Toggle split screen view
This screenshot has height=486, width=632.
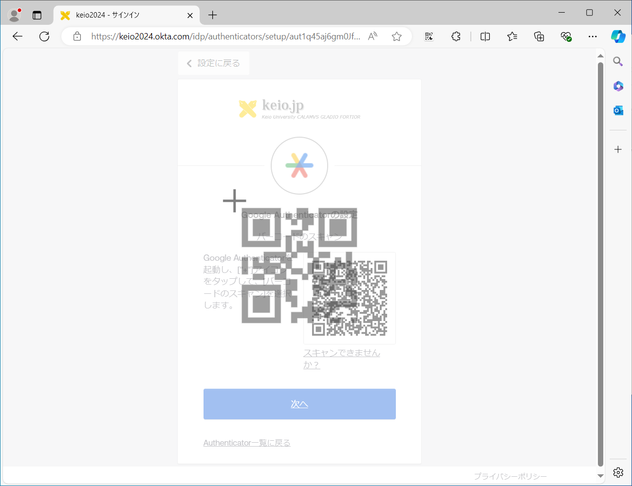(484, 36)
